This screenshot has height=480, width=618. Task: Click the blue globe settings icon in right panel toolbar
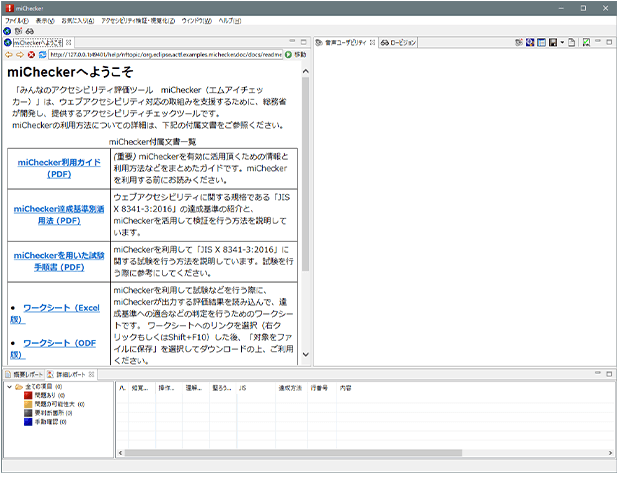click(x=530, y=42)
